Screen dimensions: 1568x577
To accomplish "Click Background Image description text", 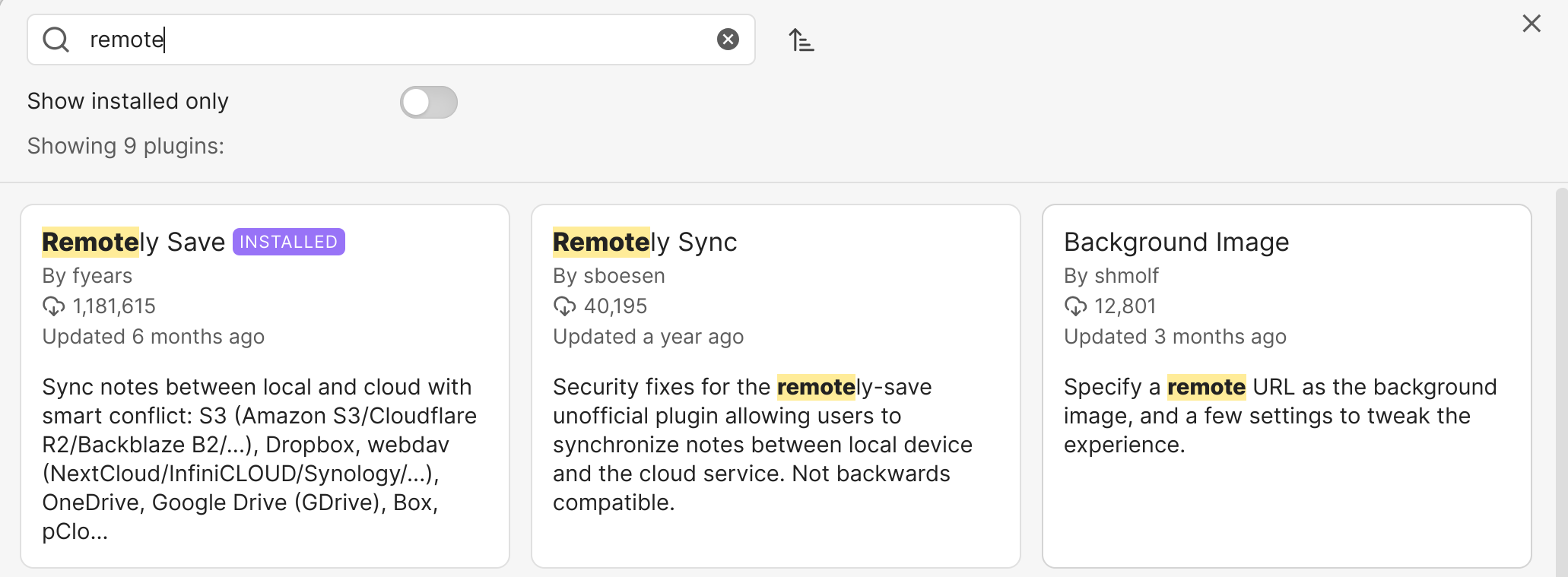I will point(1281,416).
